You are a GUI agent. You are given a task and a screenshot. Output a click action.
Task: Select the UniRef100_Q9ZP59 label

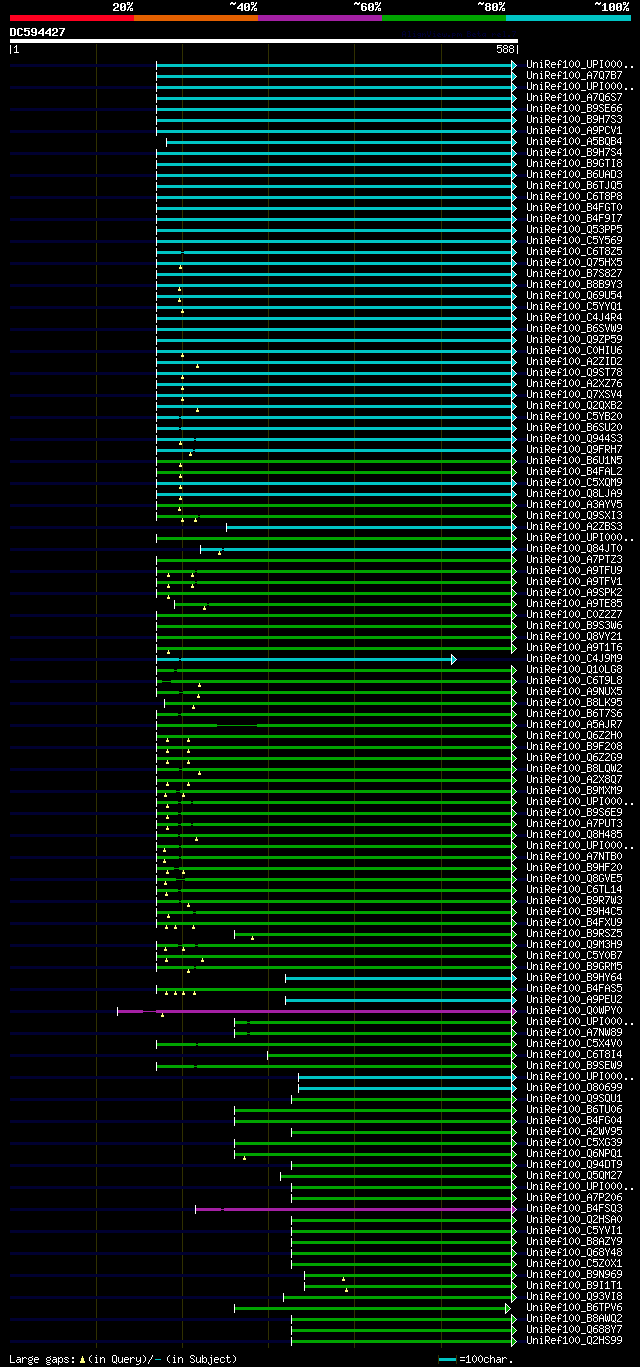click(574, 339)
